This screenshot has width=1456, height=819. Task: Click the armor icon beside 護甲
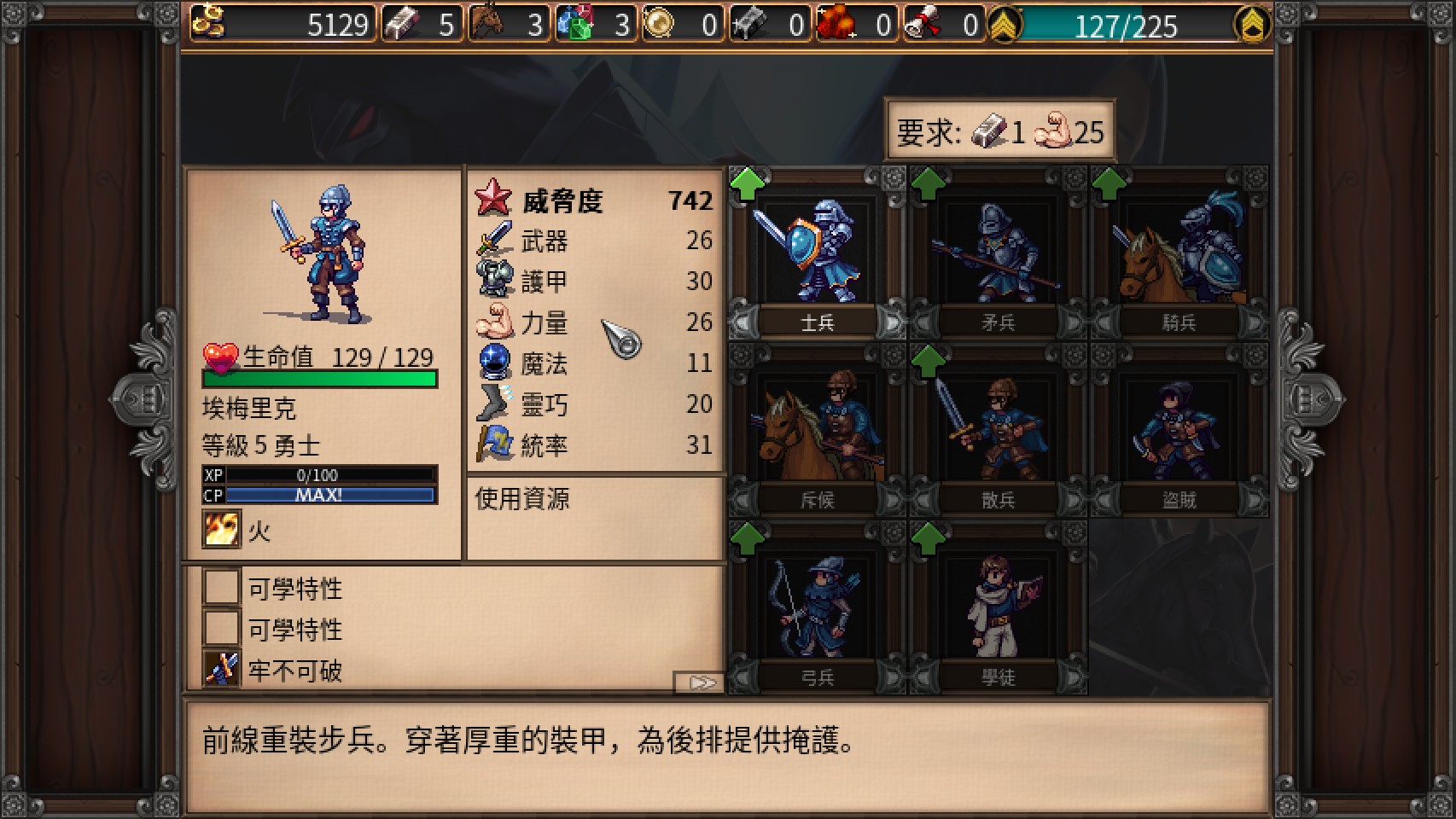(494, 281)
